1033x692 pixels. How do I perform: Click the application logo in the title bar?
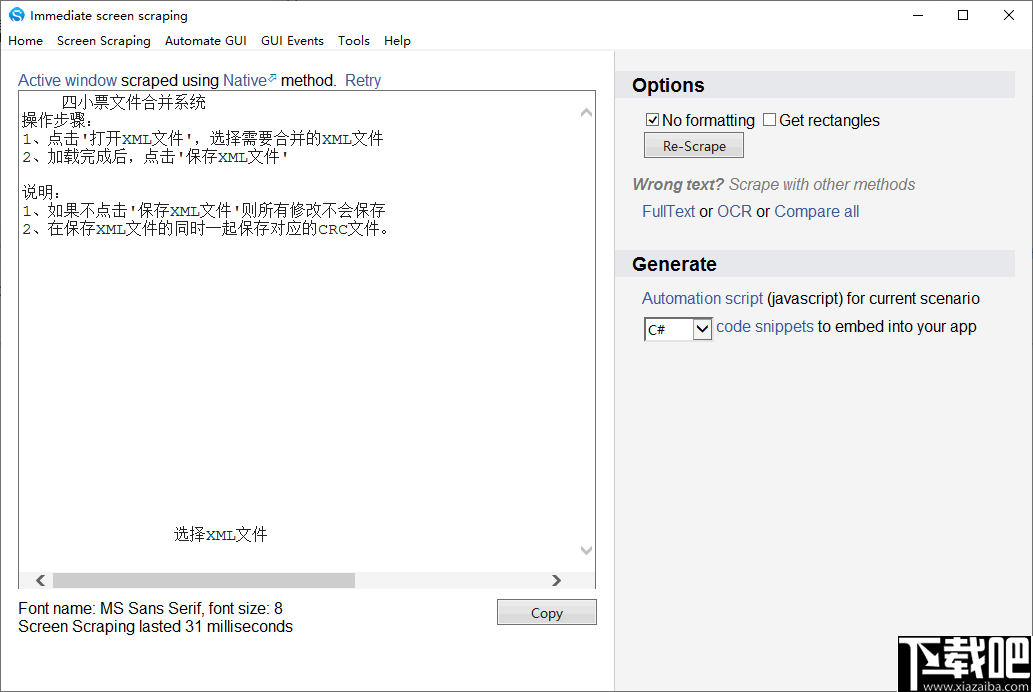click(16, 15)
